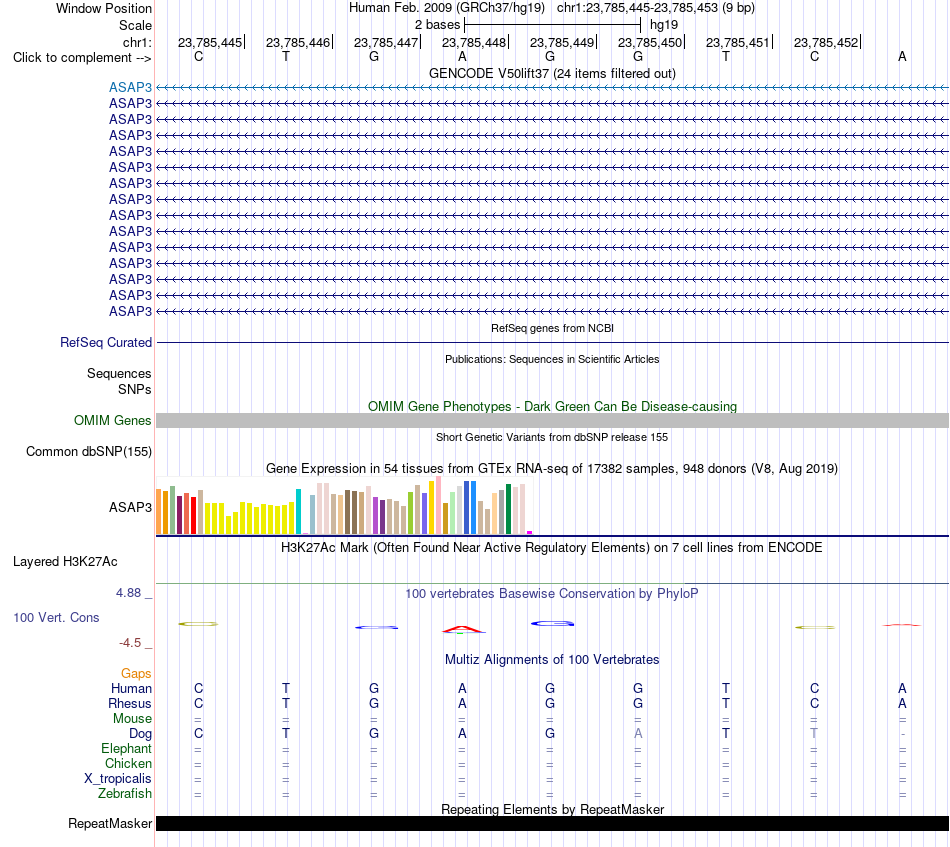Viewport: 950px width, 847px height.
Task: Open the OMIM Gene Phenotypes track title
Action: pos(552,407)
